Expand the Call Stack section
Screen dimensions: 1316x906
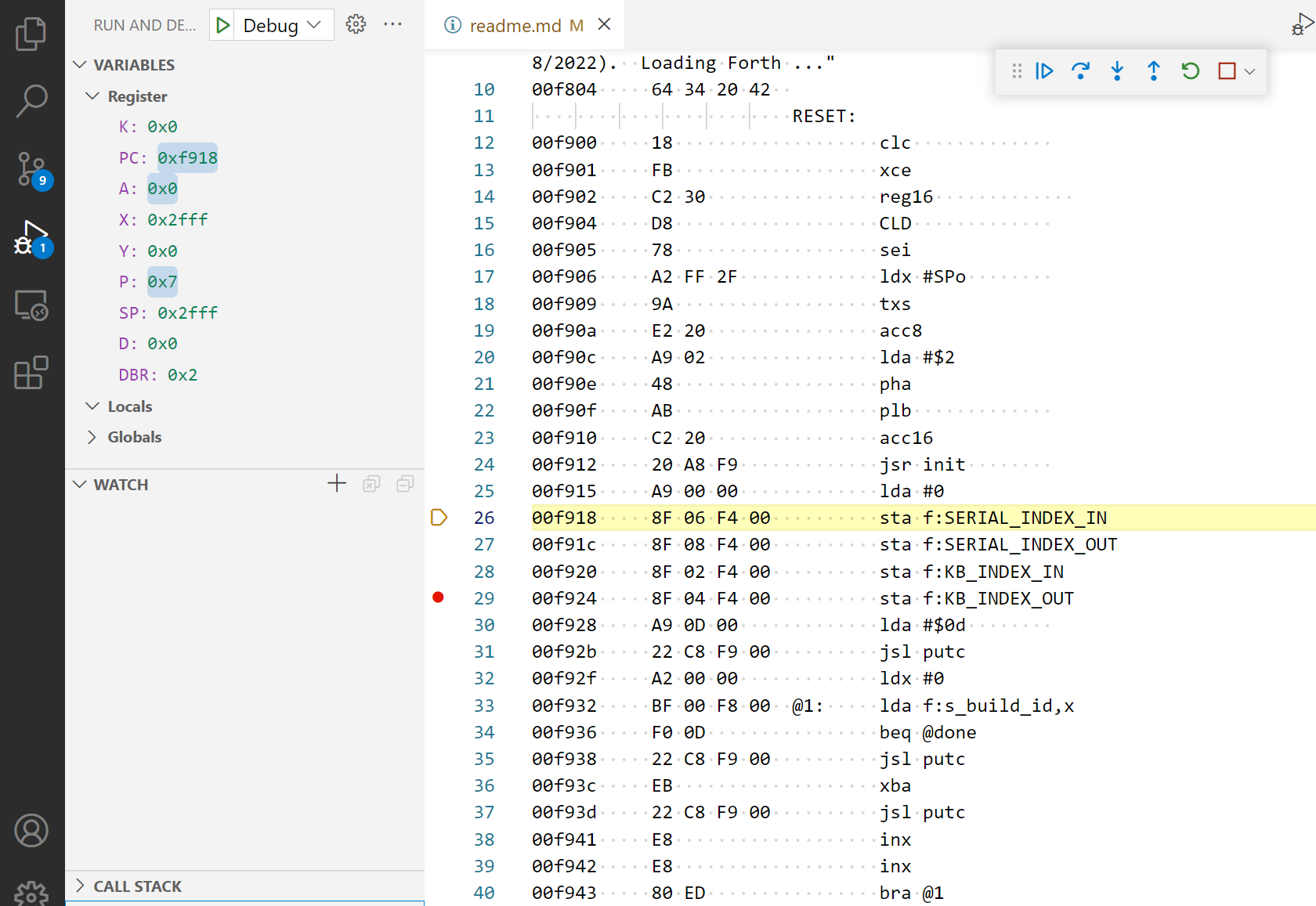tap(137, 886)
